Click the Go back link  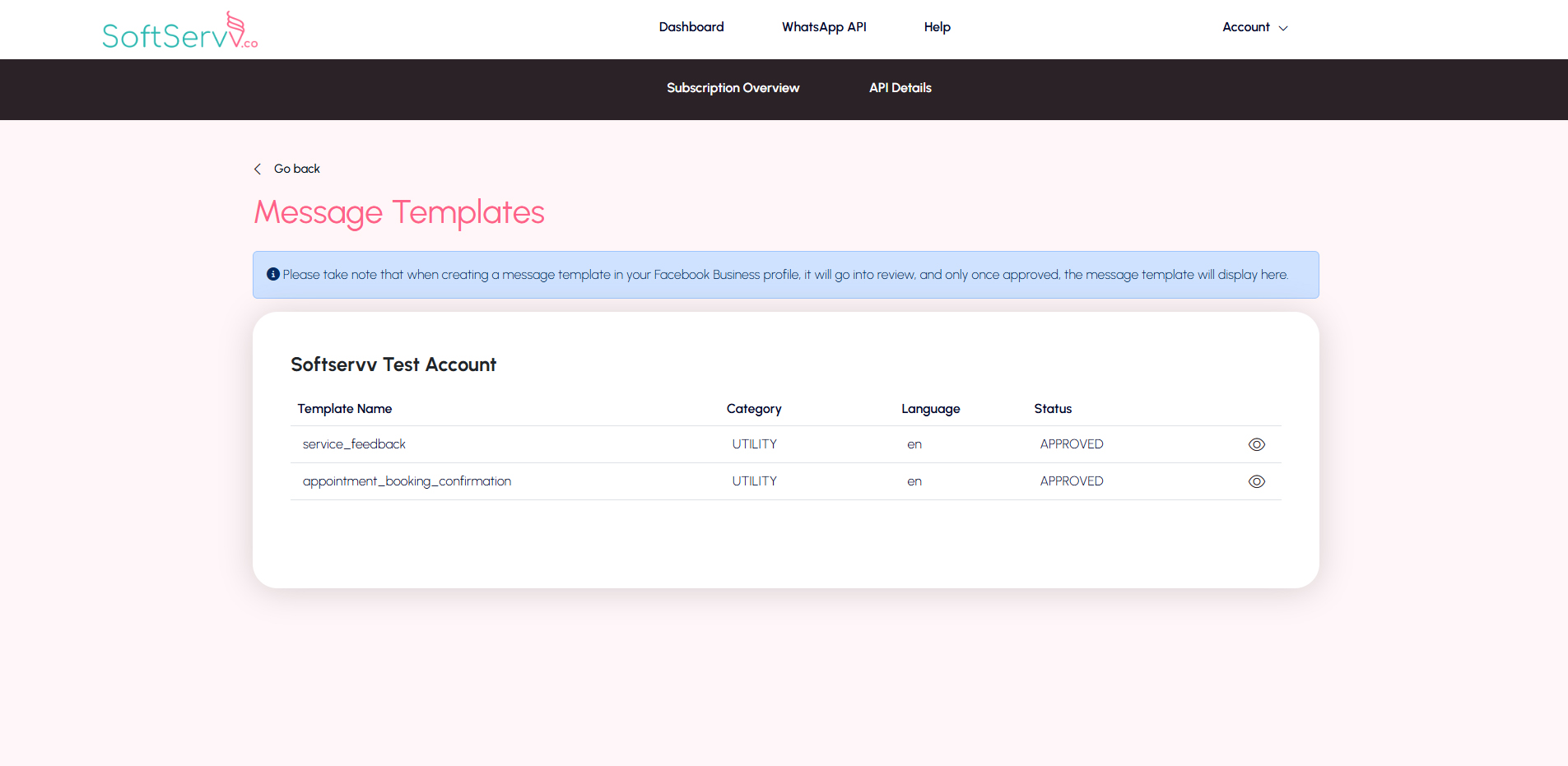295,169
